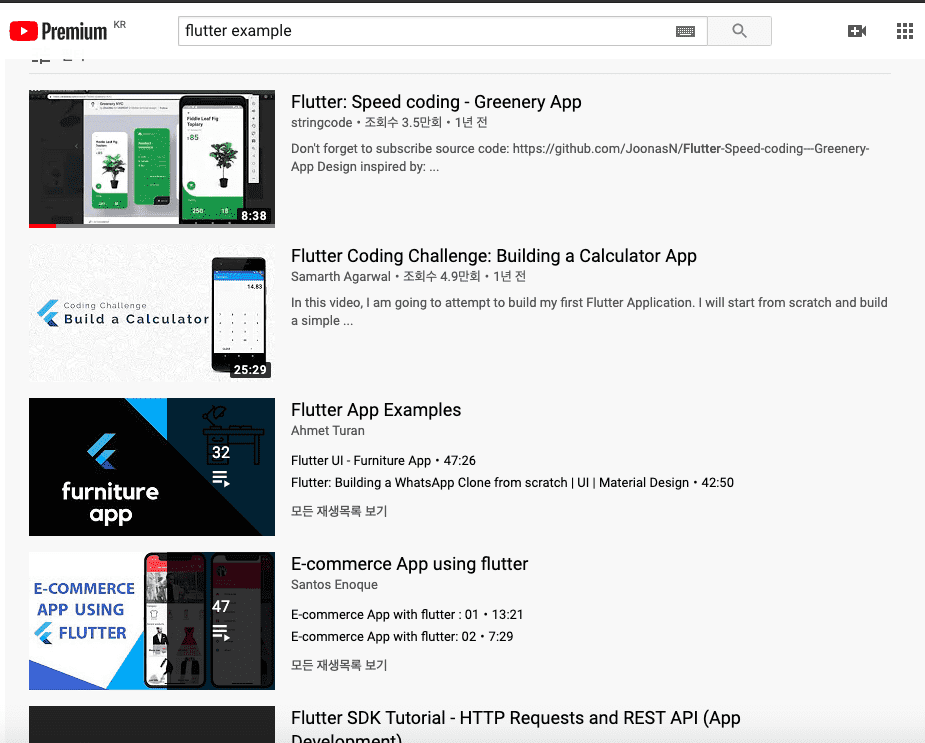Click the 47-video playlist queue icon
This screenshot has height=743, width=925.
221,633
